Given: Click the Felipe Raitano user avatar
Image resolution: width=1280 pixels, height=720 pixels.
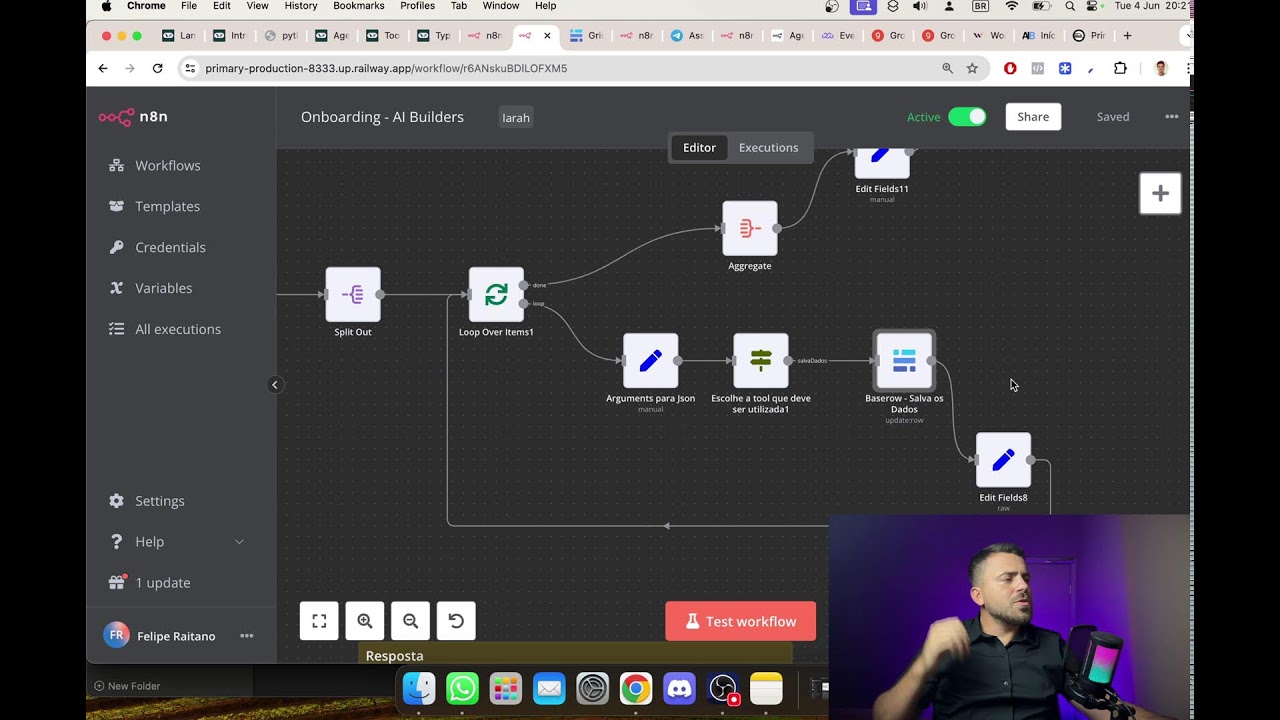Looking at the screenshot, I should (117, 636).
